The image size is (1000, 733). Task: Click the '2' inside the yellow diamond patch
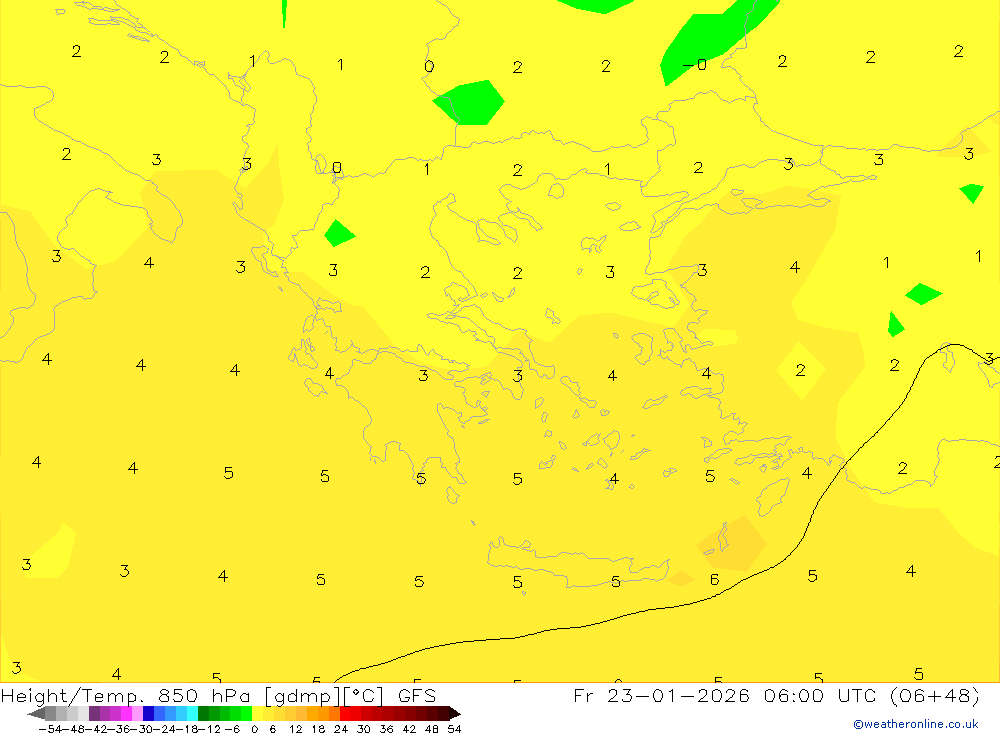tap(800, 370)
